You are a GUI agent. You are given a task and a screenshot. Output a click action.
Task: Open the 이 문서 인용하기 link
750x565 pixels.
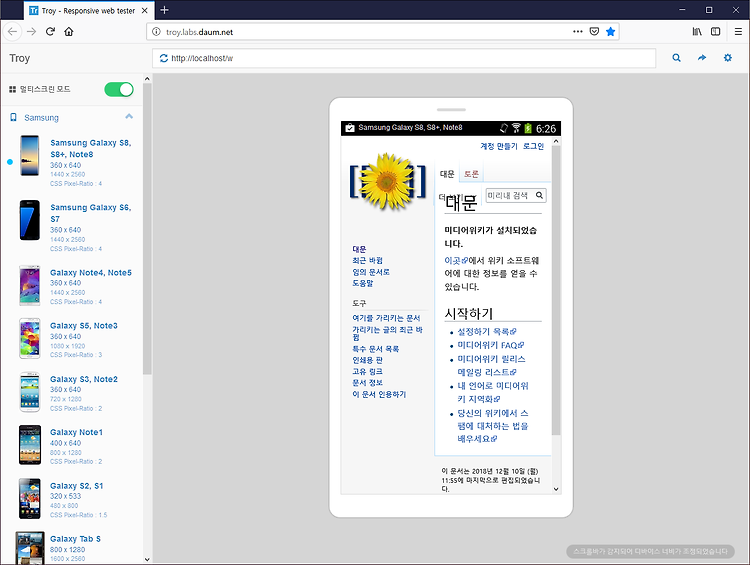click(x=379, y=394)
